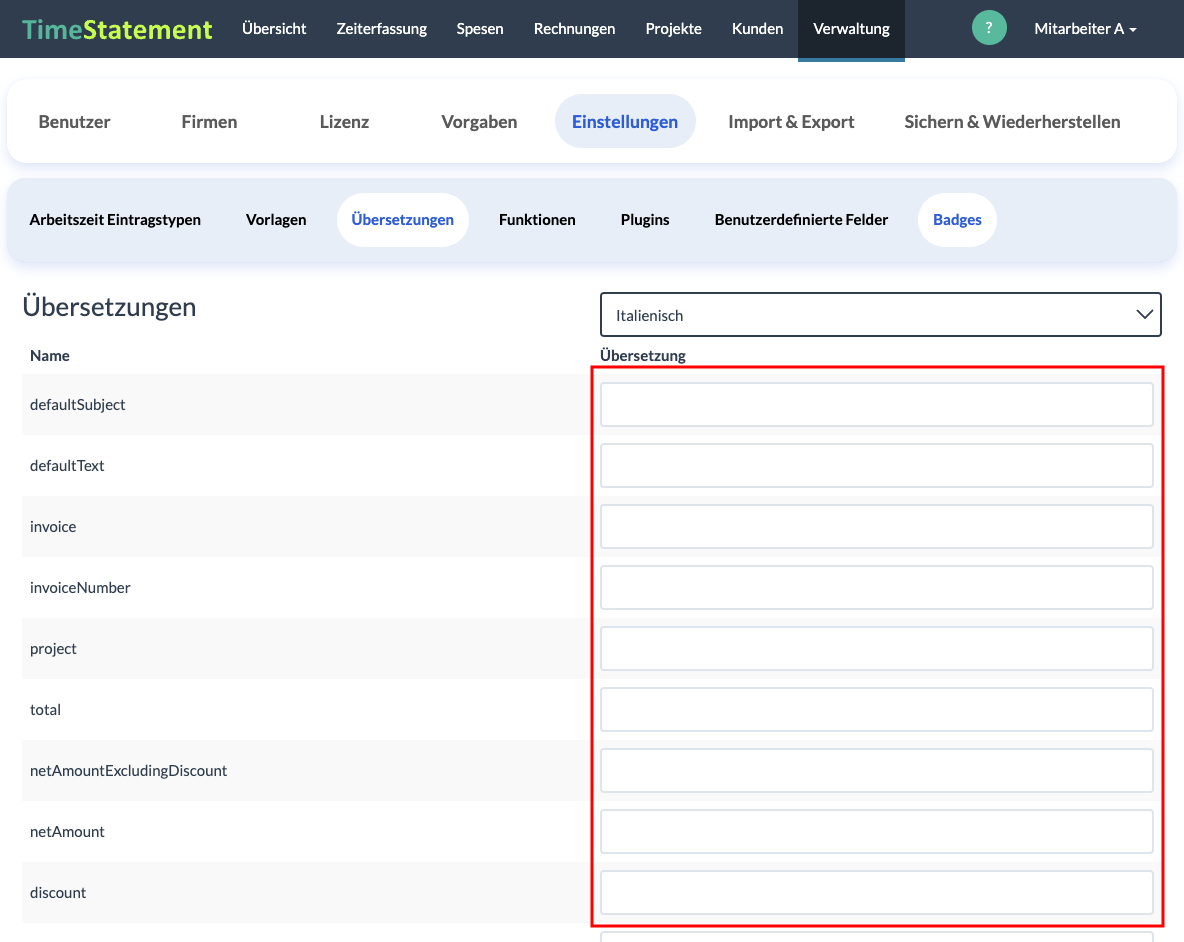Open the Italienisch language dropdown

click(880, 315)
